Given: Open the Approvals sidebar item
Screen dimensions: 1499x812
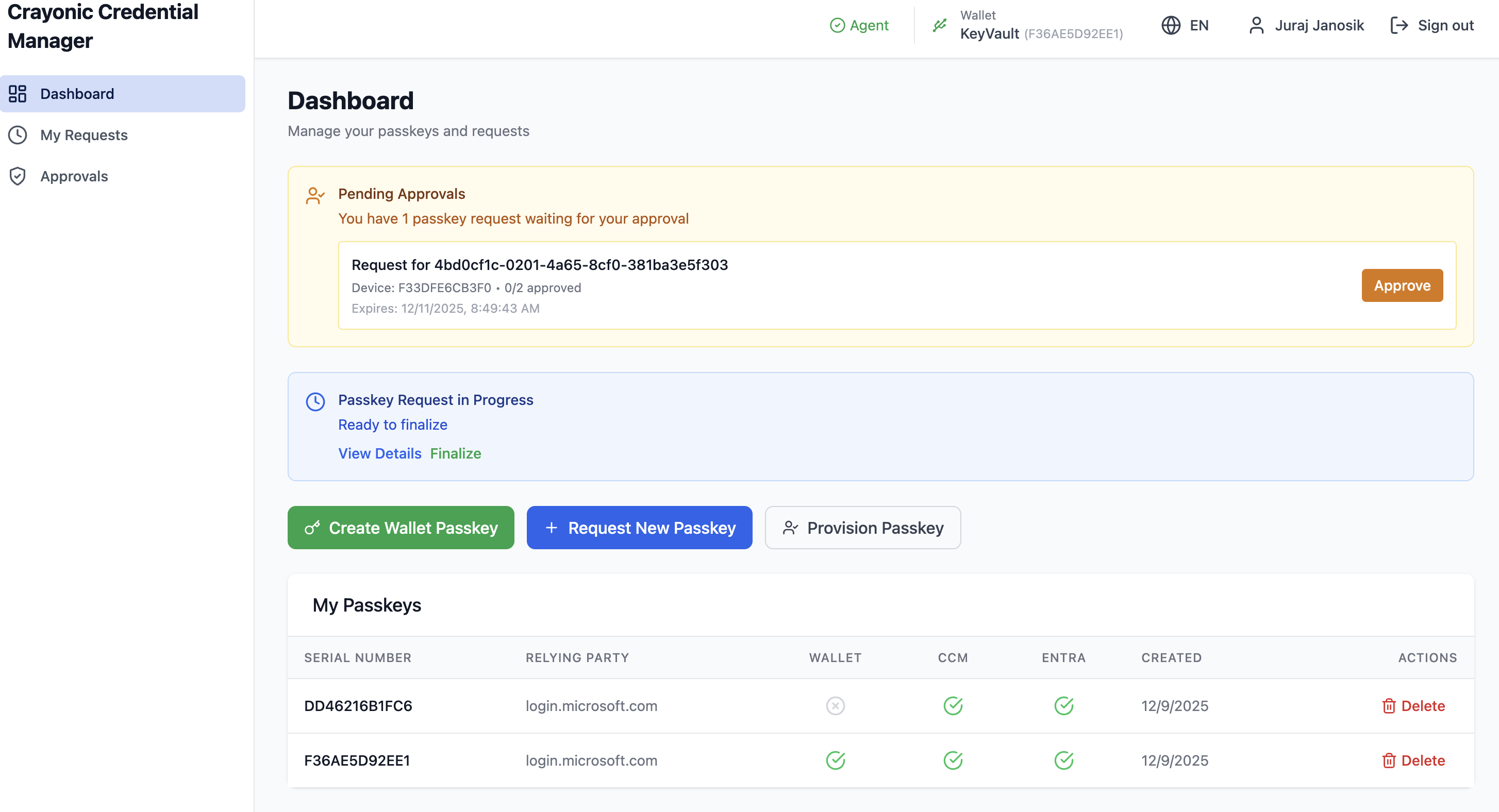Looking at the screenshot, I should pyautogui.click(x=74, y=176).
